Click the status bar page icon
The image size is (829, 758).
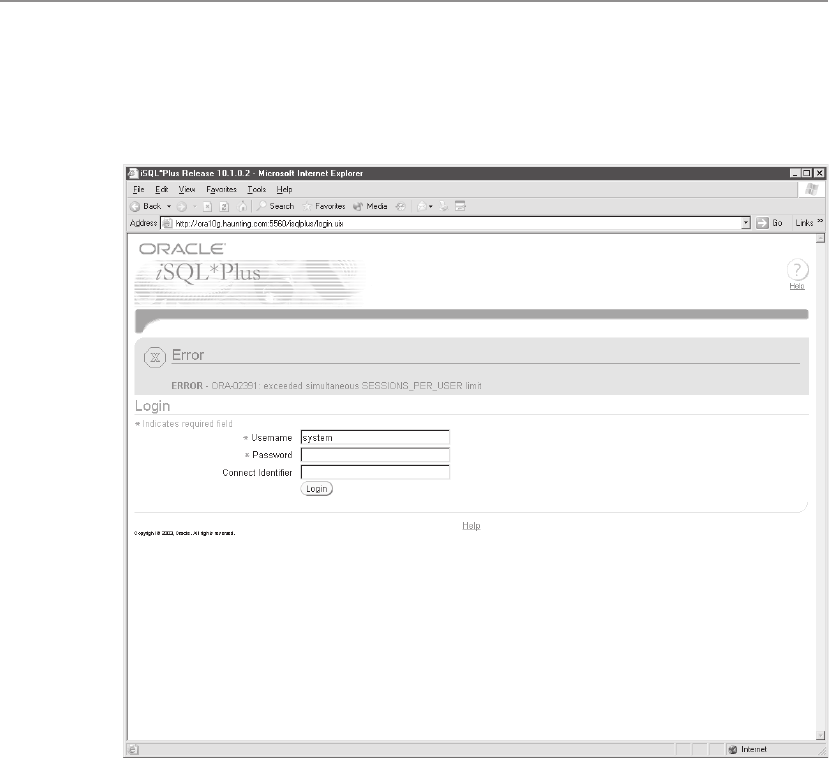[x=133, y=750]
